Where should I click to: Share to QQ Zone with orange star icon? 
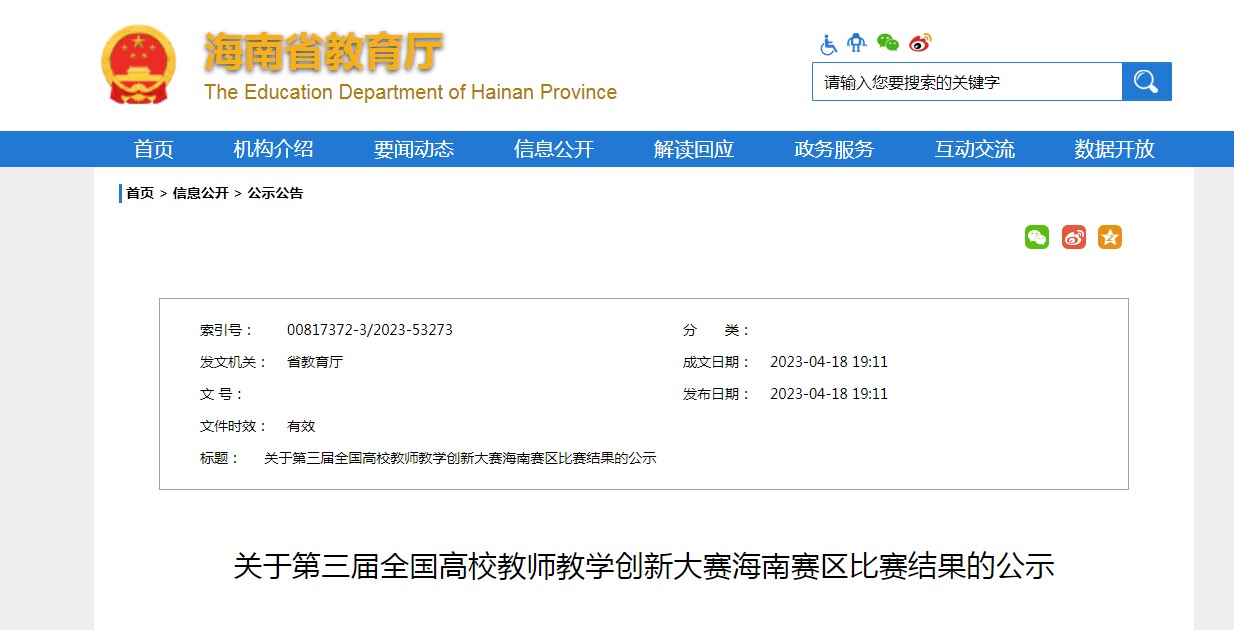(x=1109, y=237)
